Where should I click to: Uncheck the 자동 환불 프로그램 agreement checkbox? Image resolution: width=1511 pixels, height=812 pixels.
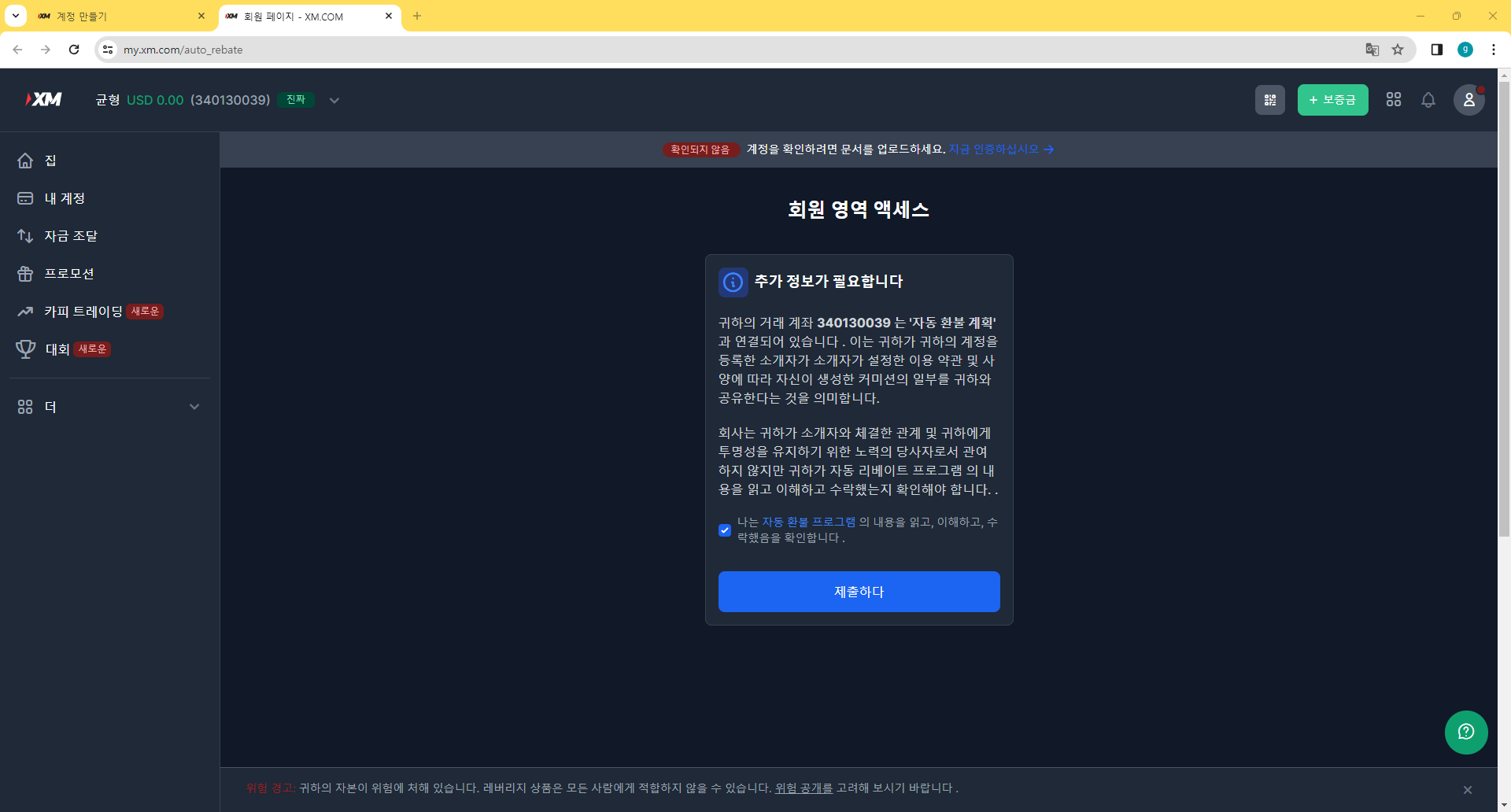(x=725, y=530)
